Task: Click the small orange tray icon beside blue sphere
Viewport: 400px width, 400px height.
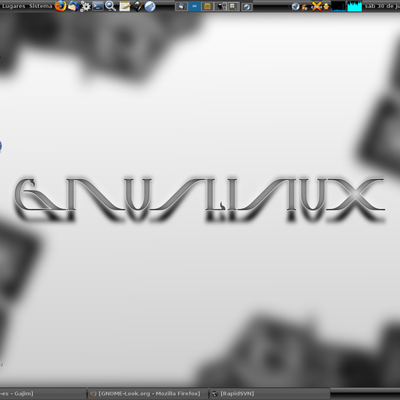Action: point(304,7)
